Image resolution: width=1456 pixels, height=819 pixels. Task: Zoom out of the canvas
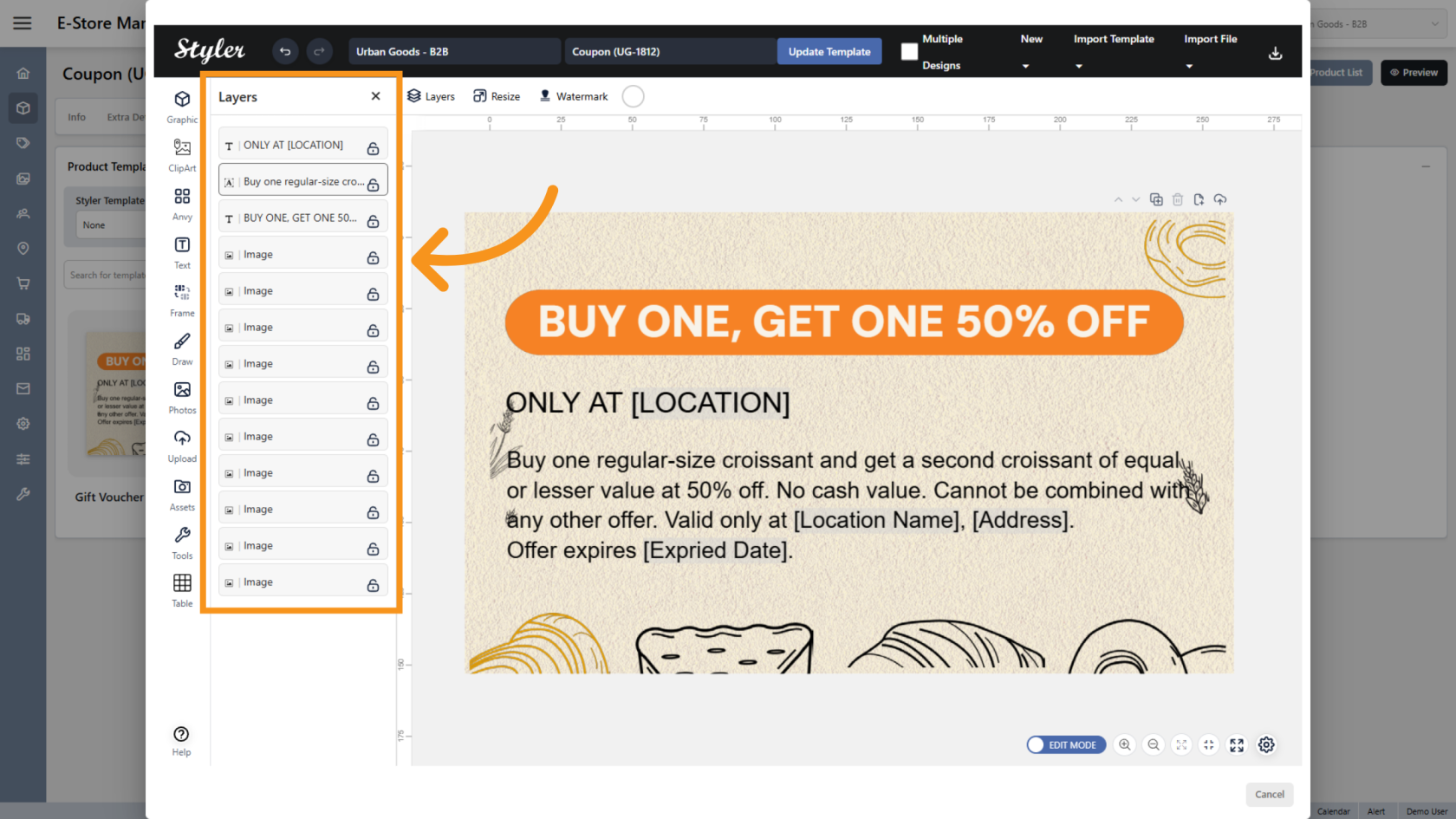click(1154, 744)
